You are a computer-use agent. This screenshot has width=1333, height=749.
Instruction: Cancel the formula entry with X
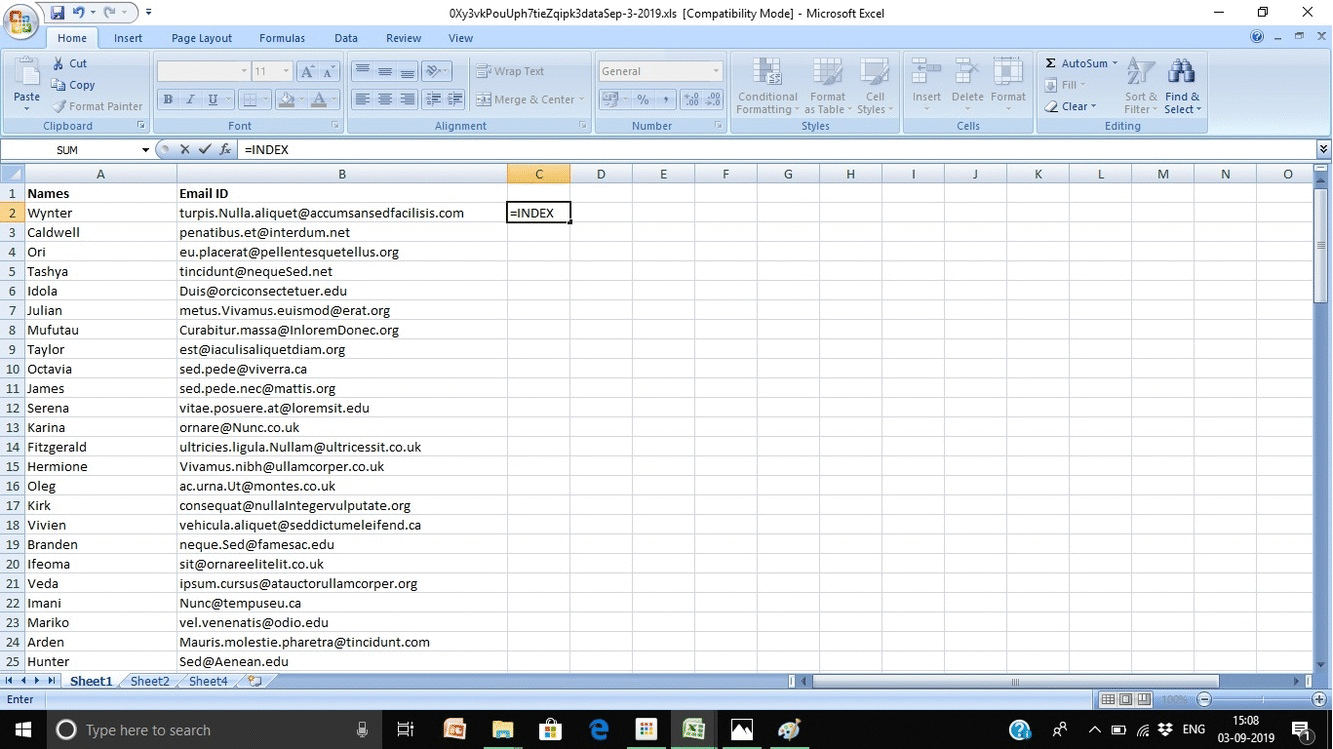point(184,149)
